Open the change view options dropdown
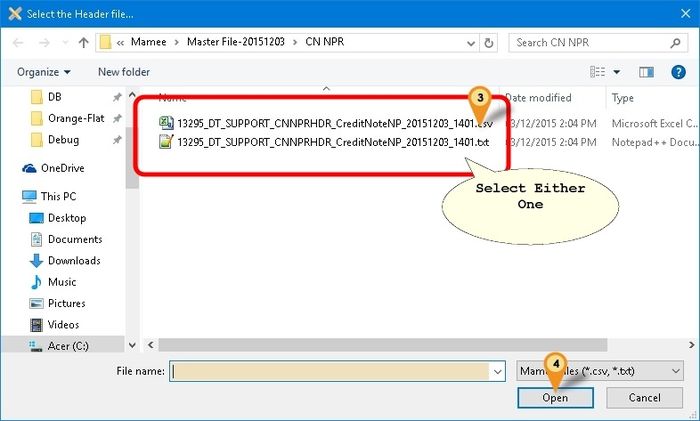Viewport: 700px width, 421px height. tap(615, 72)
